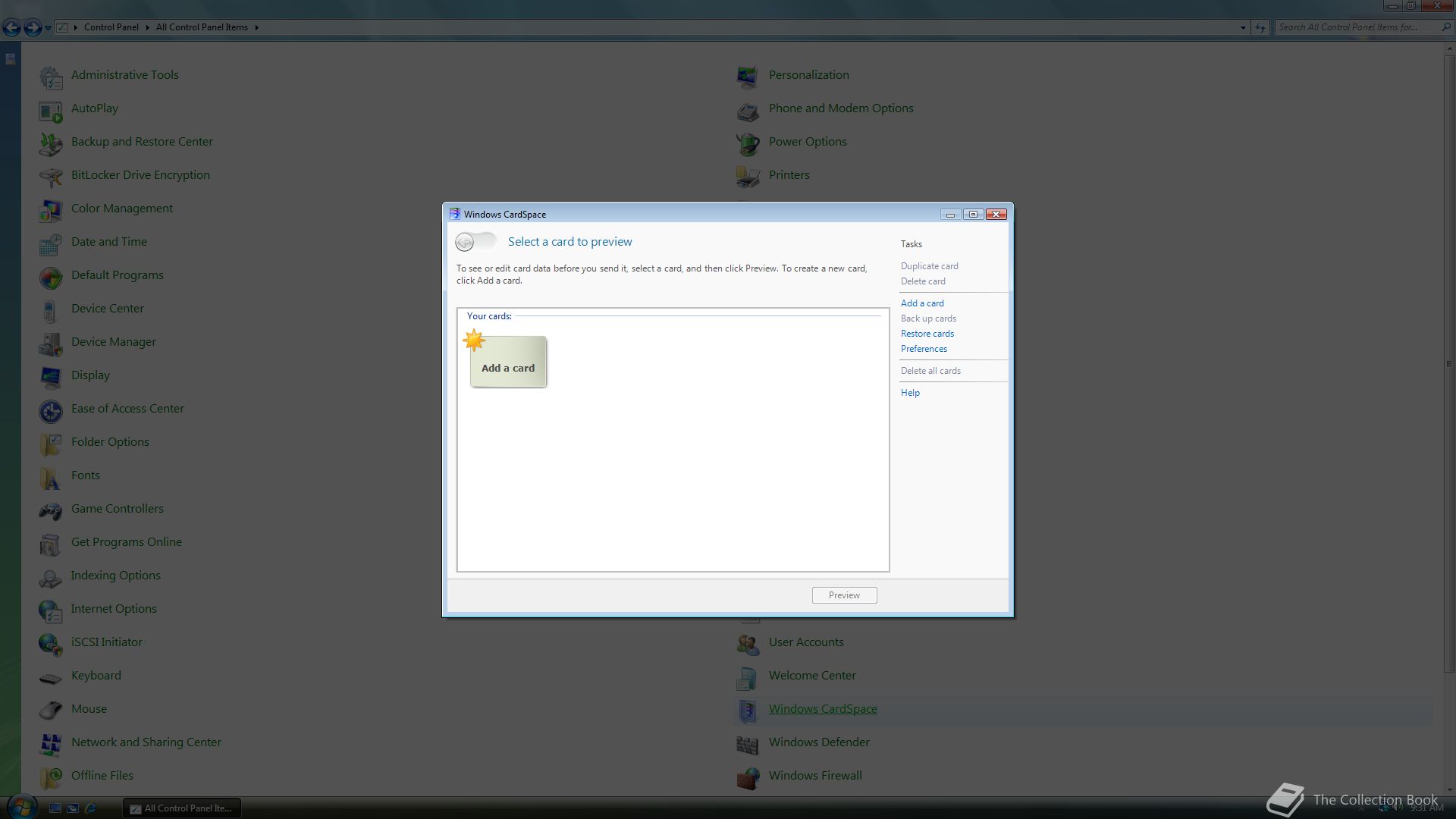Open Power Options icon
This screenshot has width=1456, height=819.
point(748,143)
